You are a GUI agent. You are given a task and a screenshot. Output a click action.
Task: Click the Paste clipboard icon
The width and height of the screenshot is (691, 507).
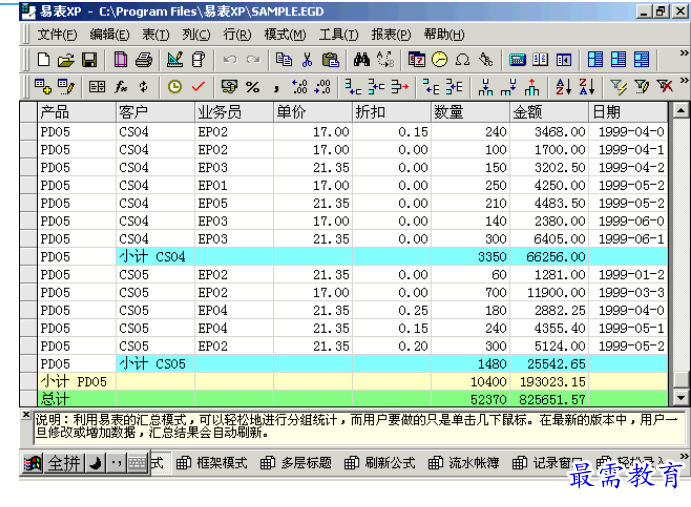[331, 60]
